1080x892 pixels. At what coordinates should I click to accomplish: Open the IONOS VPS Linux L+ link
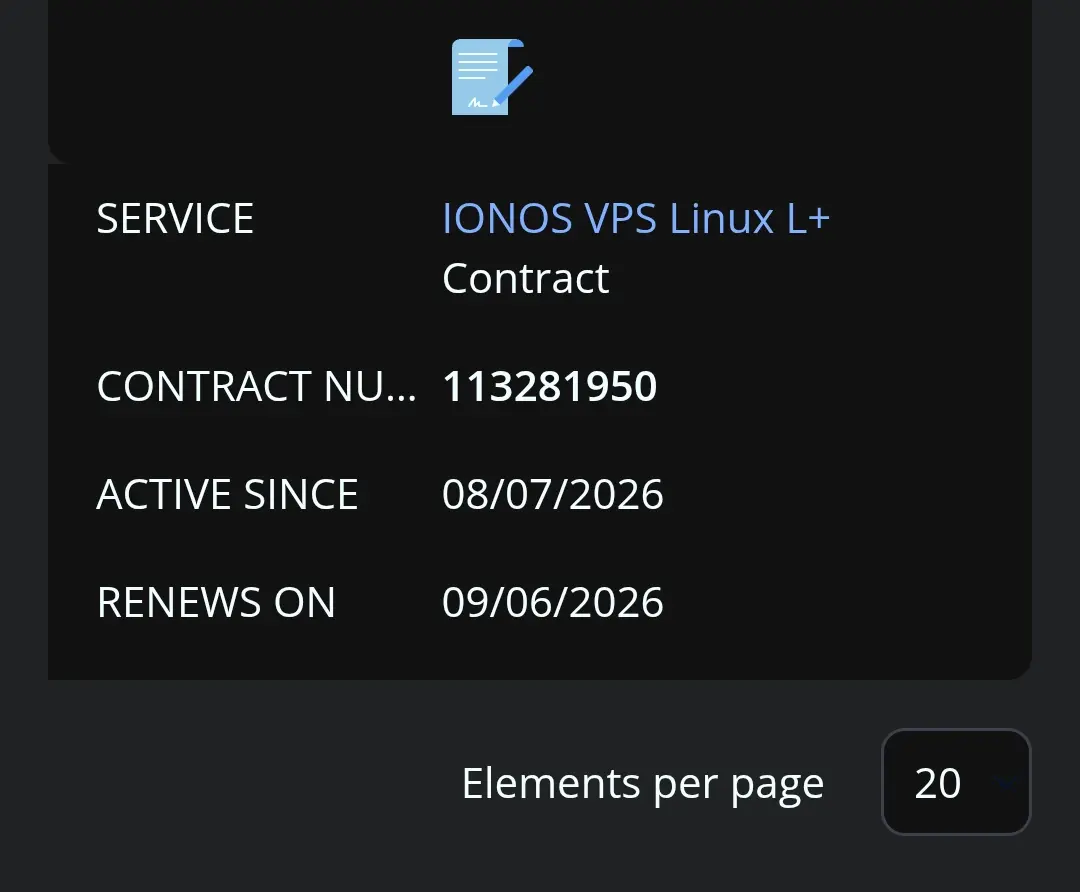[636, 218]
